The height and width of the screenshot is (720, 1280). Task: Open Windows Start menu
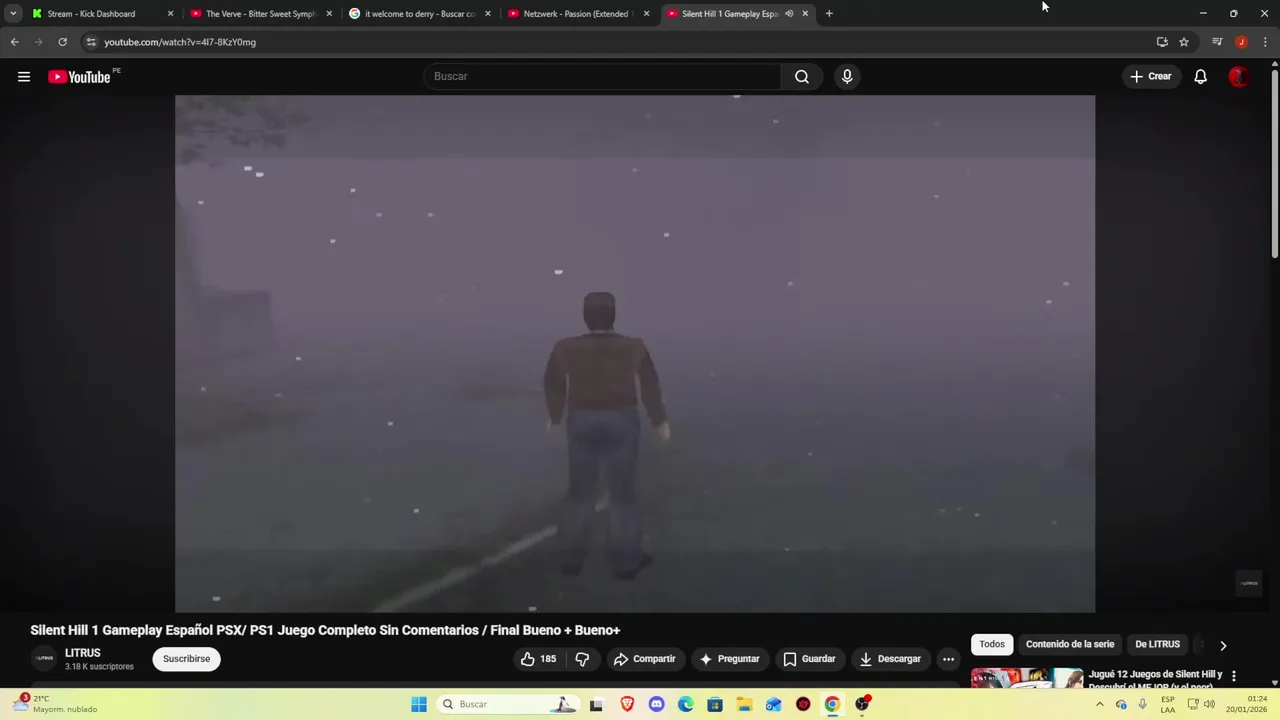coord(419,704)
